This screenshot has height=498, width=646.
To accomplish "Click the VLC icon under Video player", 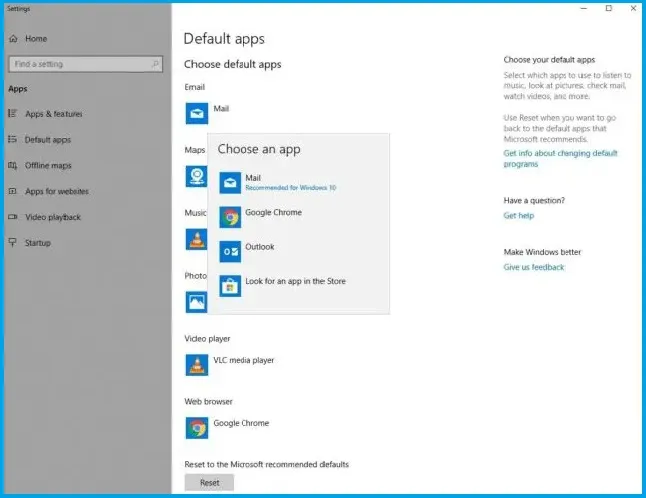I will point(197,365).
